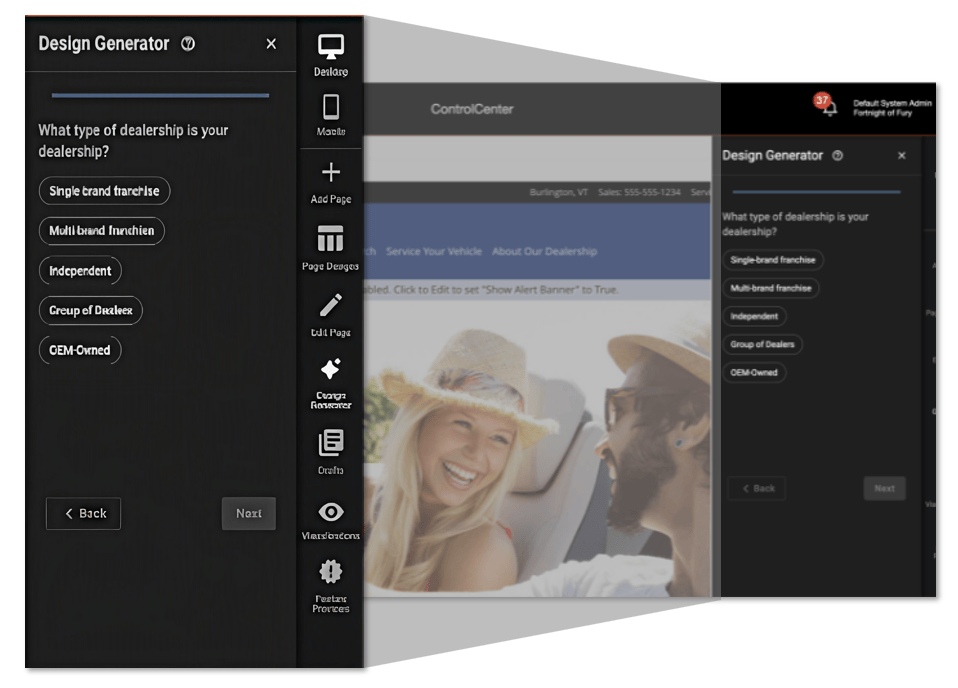Select Single-brand franchise in the small panel
The image size is (958, 688).
(x=773, y=260)
